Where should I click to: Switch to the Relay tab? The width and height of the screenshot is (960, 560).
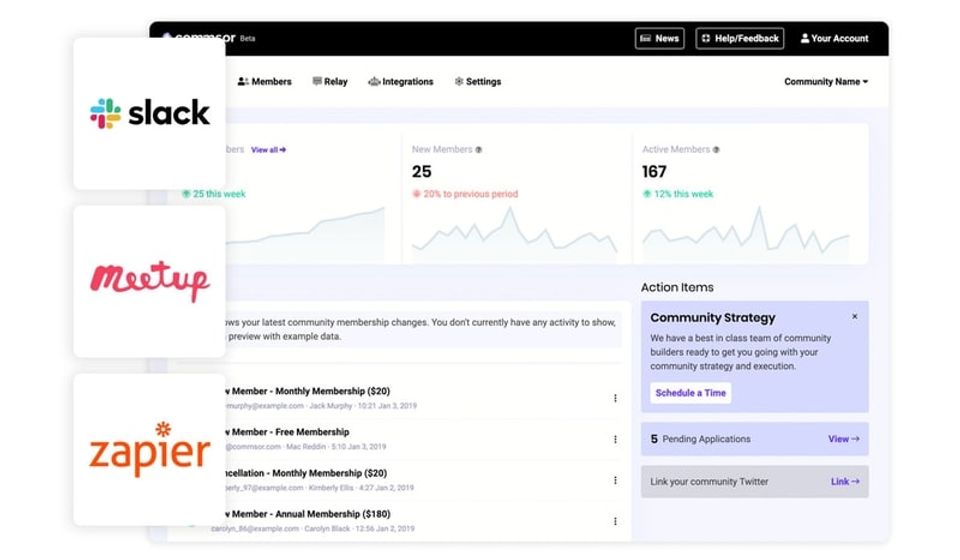[x=330, y=81]
